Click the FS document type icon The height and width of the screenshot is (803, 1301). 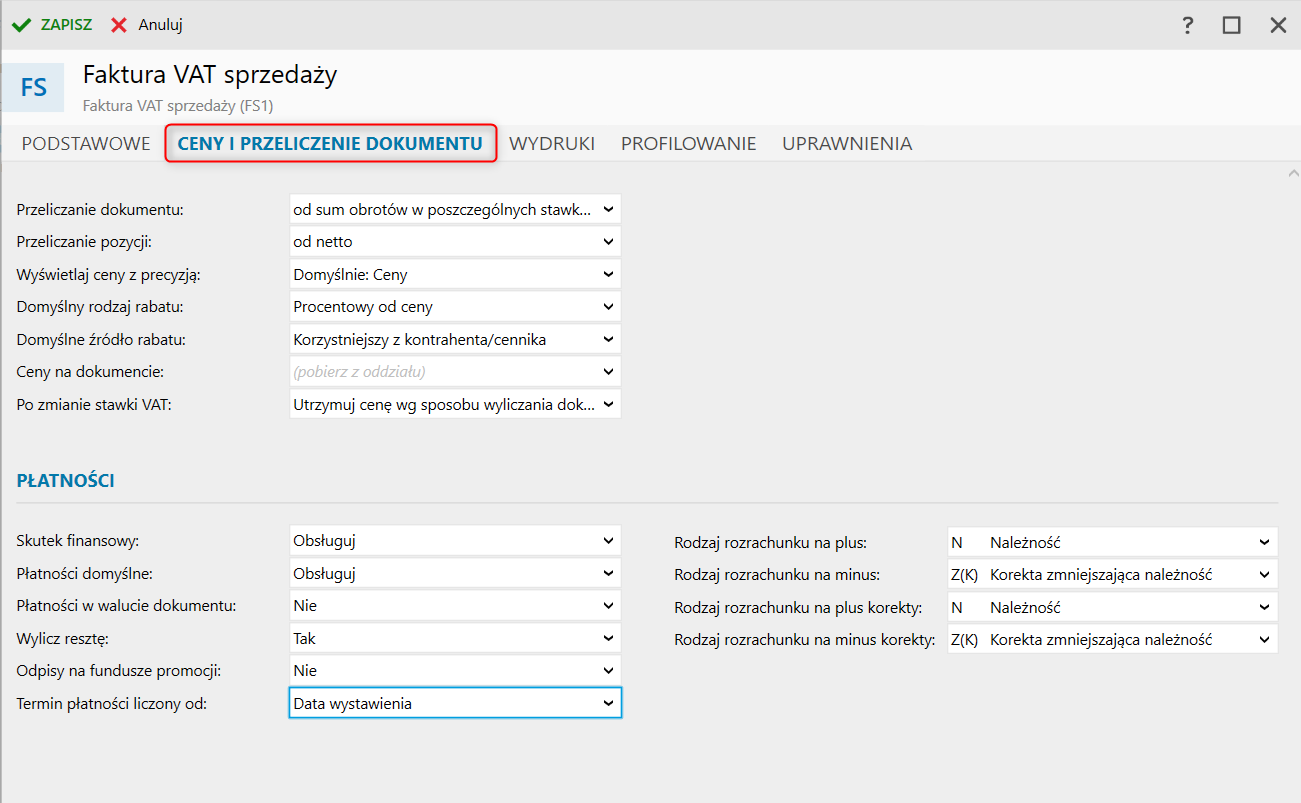34,87
